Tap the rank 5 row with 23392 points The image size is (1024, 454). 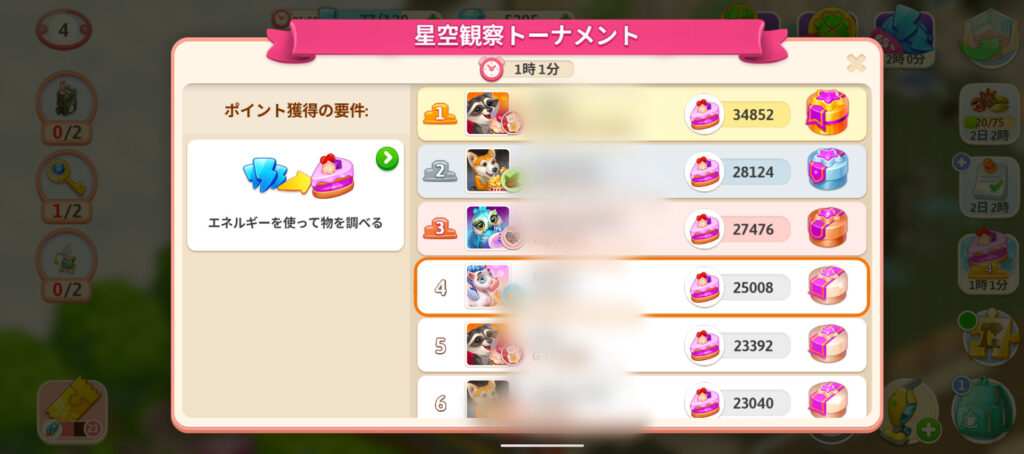[x=642, y=345]
